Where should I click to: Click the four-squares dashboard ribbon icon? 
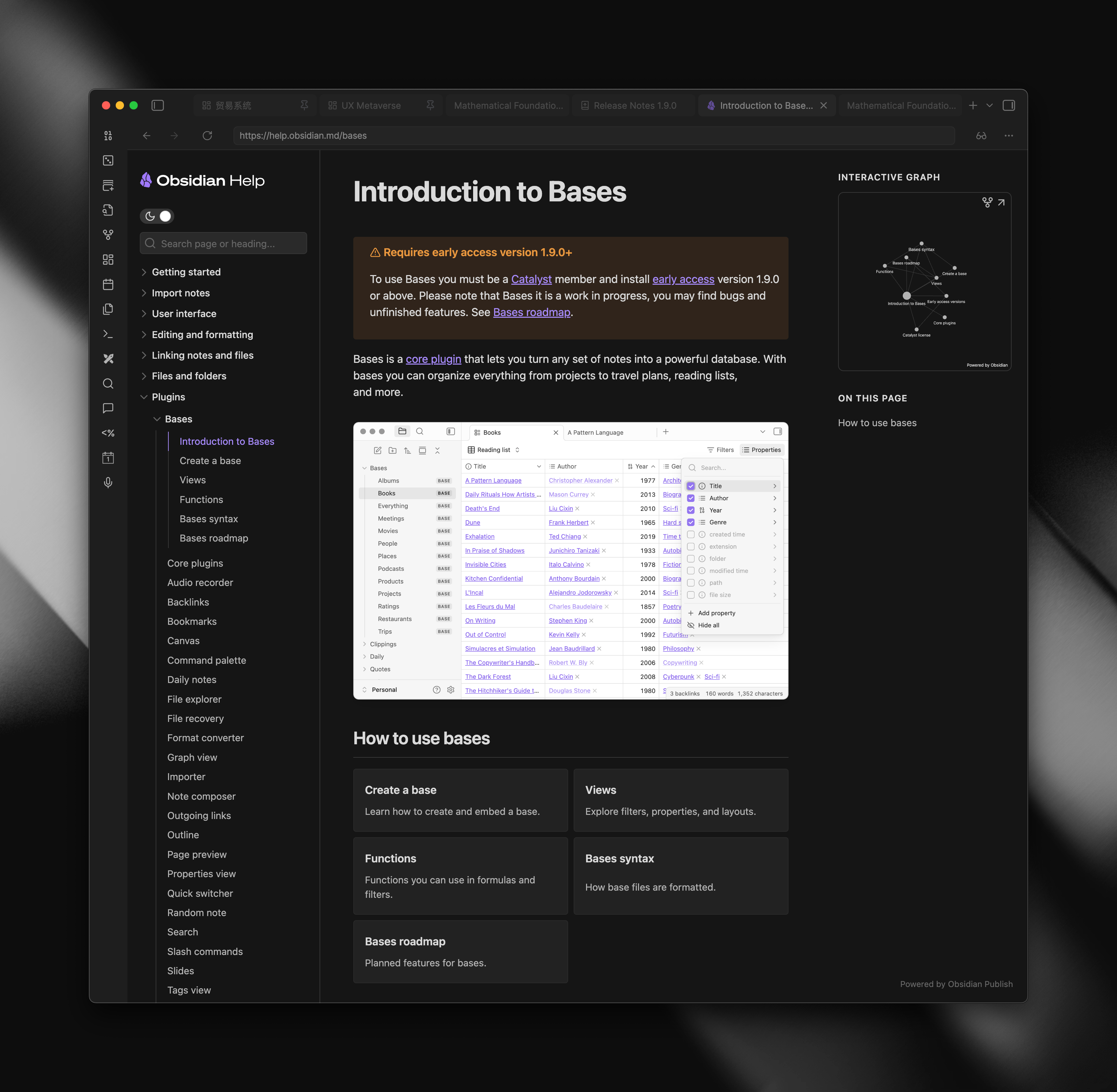tap(108, 260)
